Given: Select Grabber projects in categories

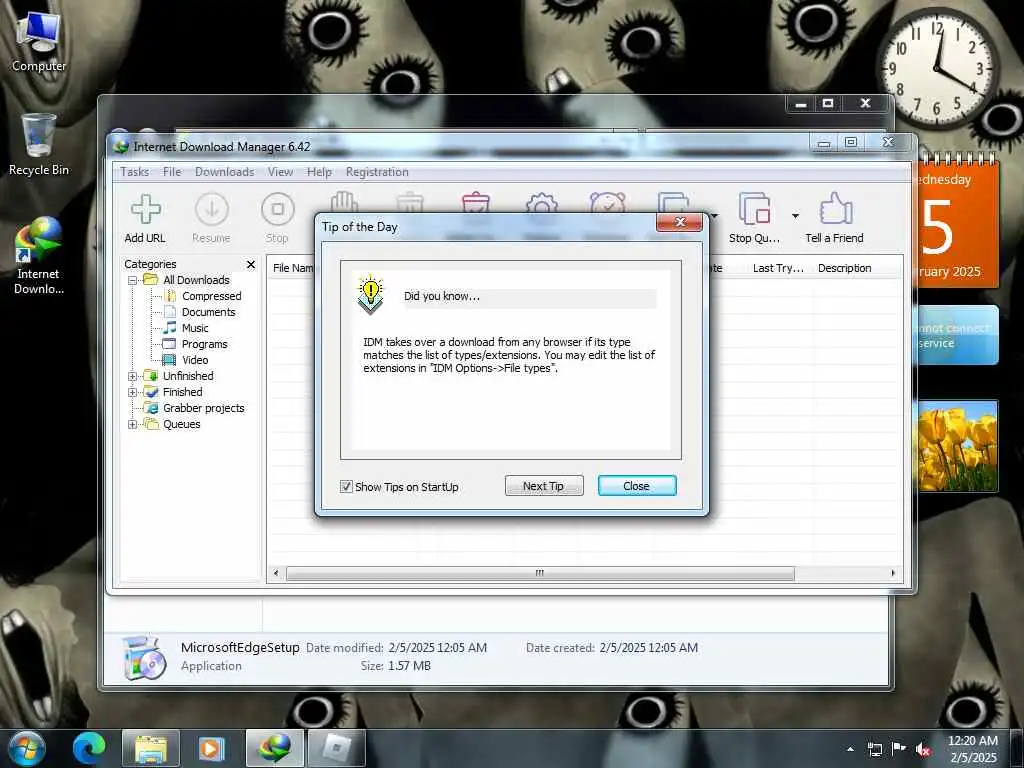Looking at the screenshot, I should [203, 408].
